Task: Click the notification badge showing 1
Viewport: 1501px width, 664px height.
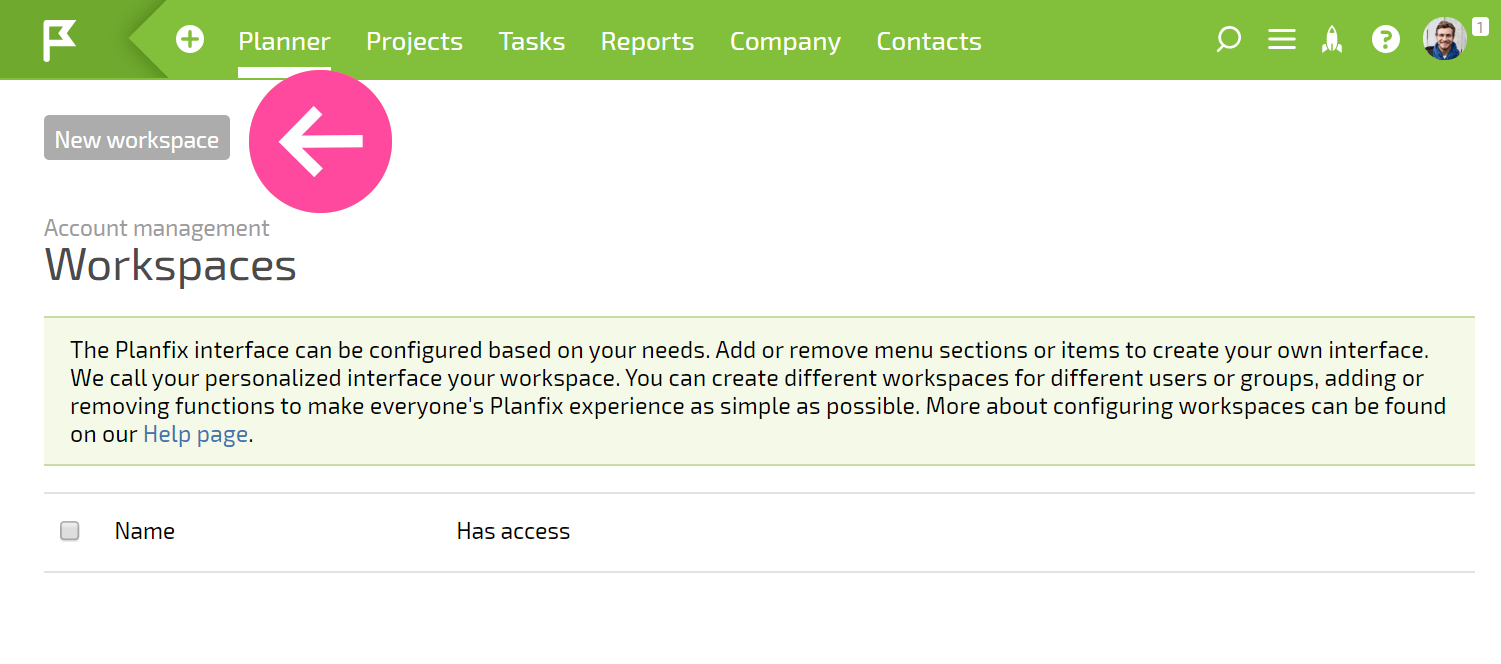Action: pos(1480,27)
